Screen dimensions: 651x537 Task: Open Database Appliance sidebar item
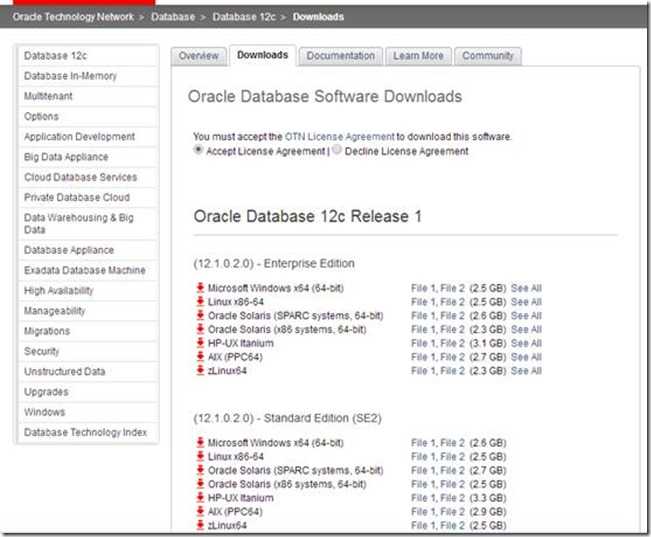pyautogui.click(x=88, y=250)
